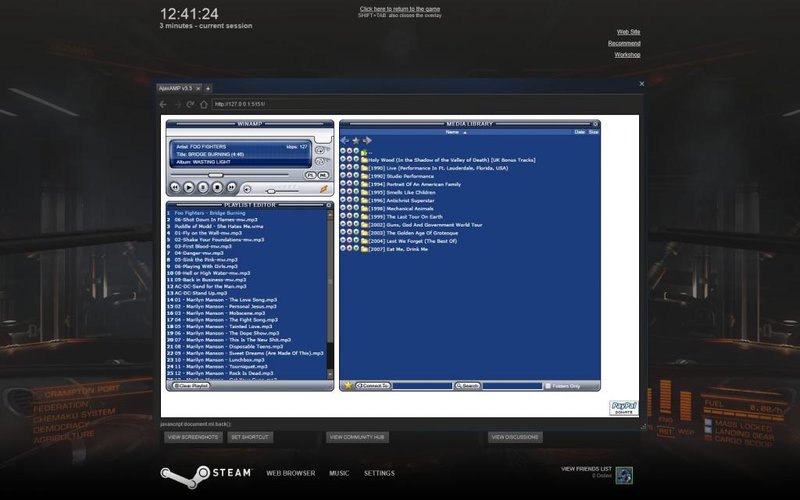Select playlist entry AC-DC-Stand Up.mp3
Screen dimensions: 800x500
201,293
